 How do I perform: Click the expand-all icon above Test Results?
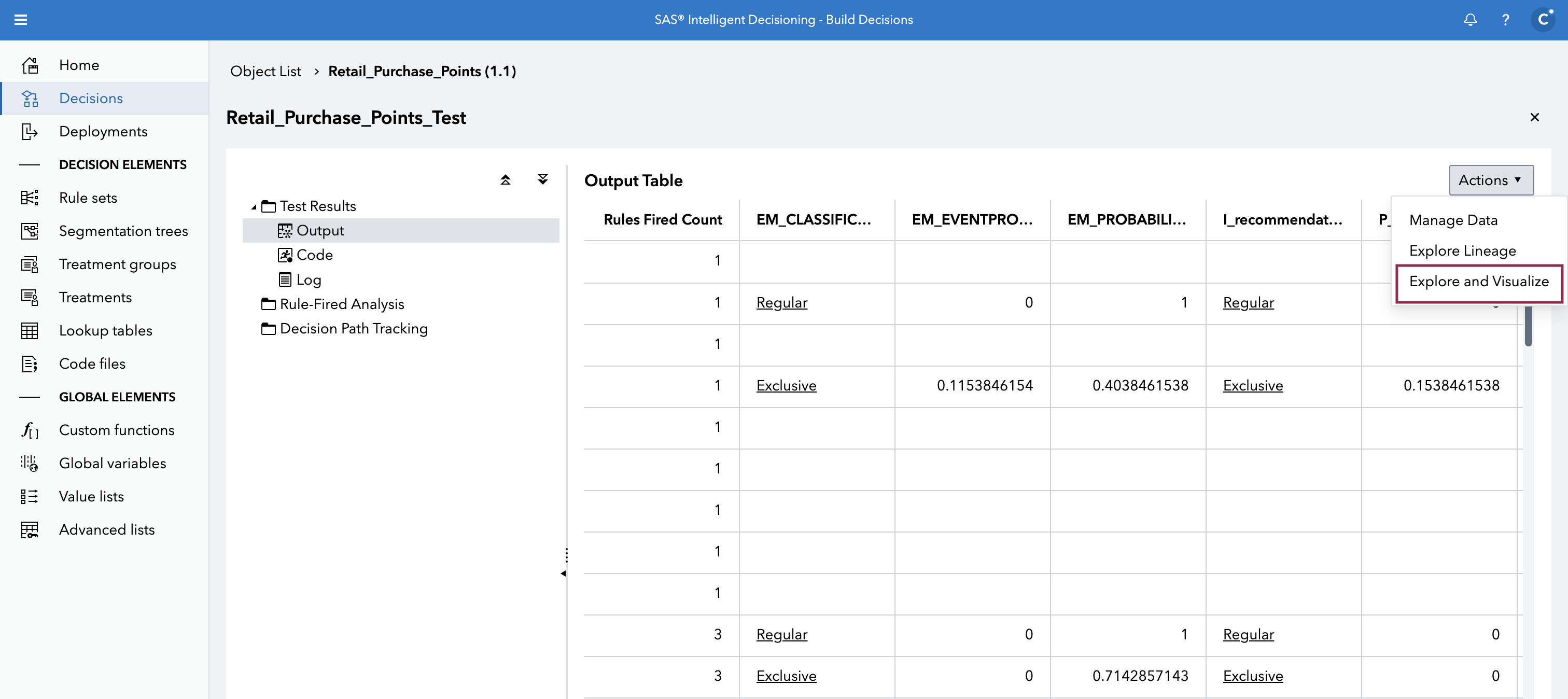(x=542, y=179)
